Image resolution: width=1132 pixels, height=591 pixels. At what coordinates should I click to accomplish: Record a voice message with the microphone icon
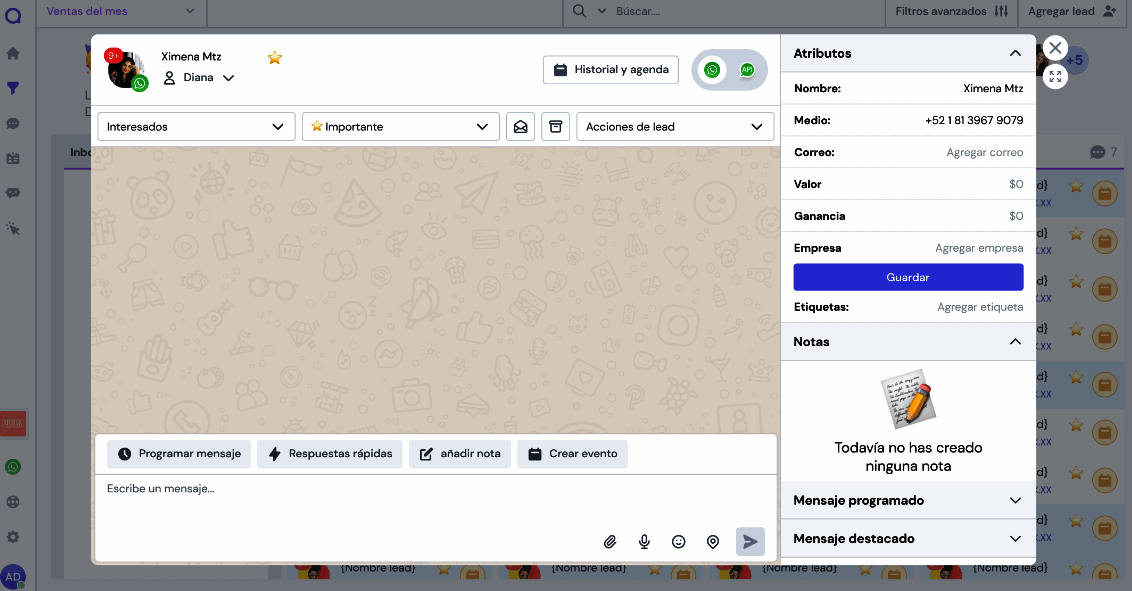point(645,541)
